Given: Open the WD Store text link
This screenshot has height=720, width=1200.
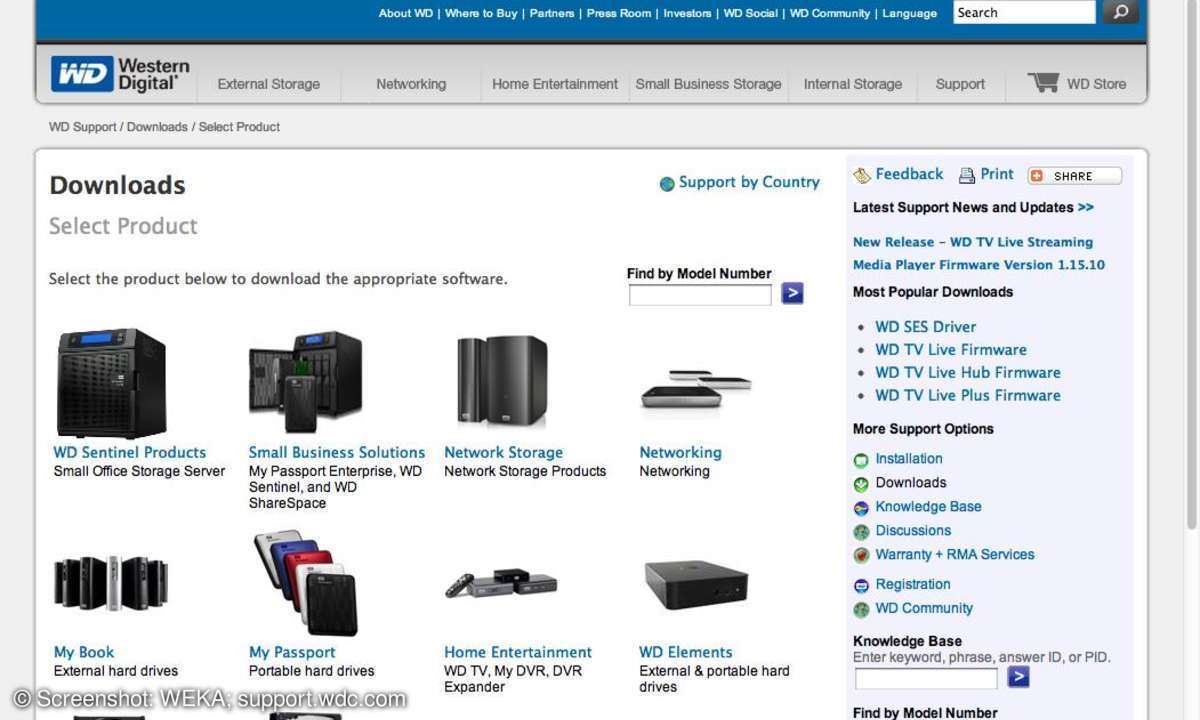Looking at the screenshot, I should point(1096,84).
